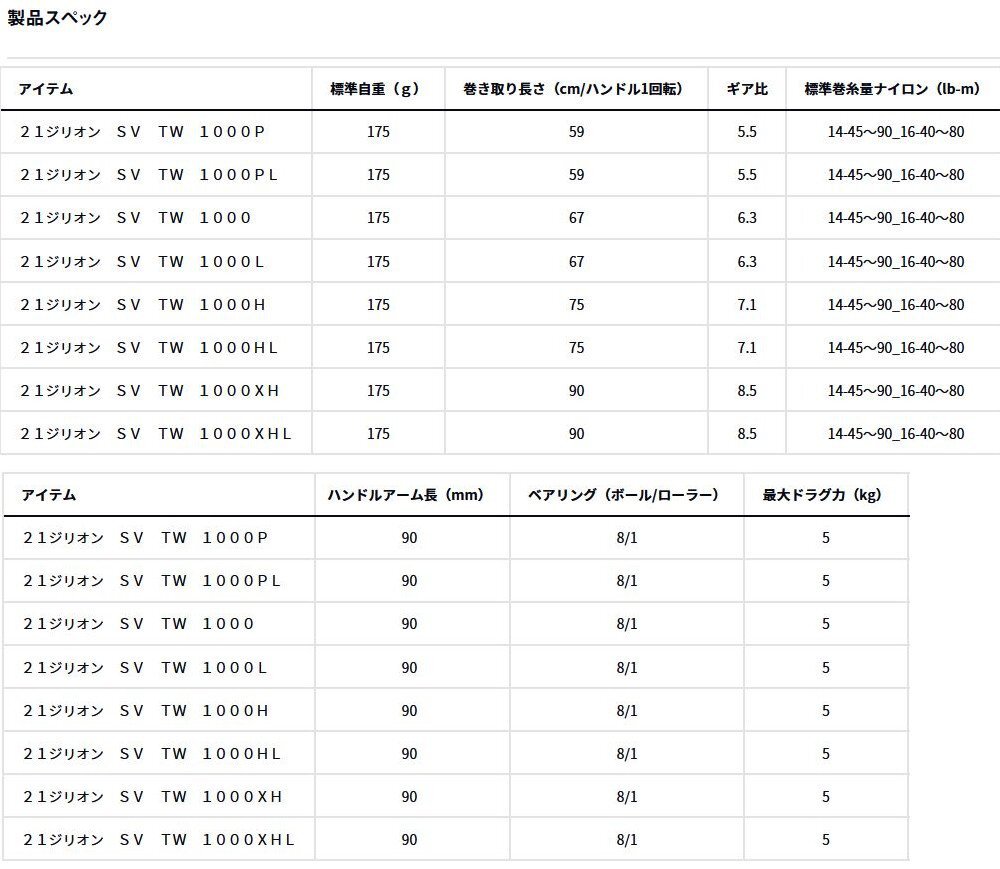The width and height of the screenshot is (1000, 869).
Task: Click the 最大ドラグ力（kg） column header
Action: 822,493
